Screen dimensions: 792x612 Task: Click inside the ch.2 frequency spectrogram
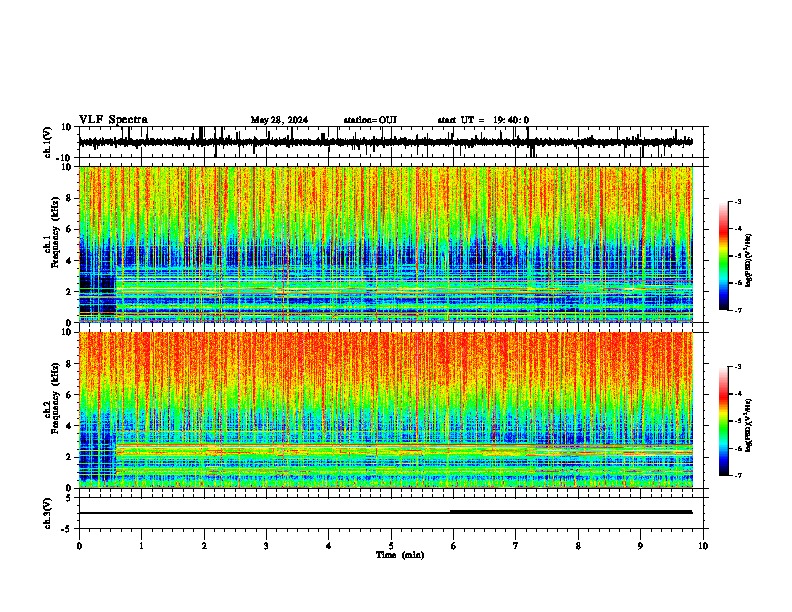coord(386,410)
